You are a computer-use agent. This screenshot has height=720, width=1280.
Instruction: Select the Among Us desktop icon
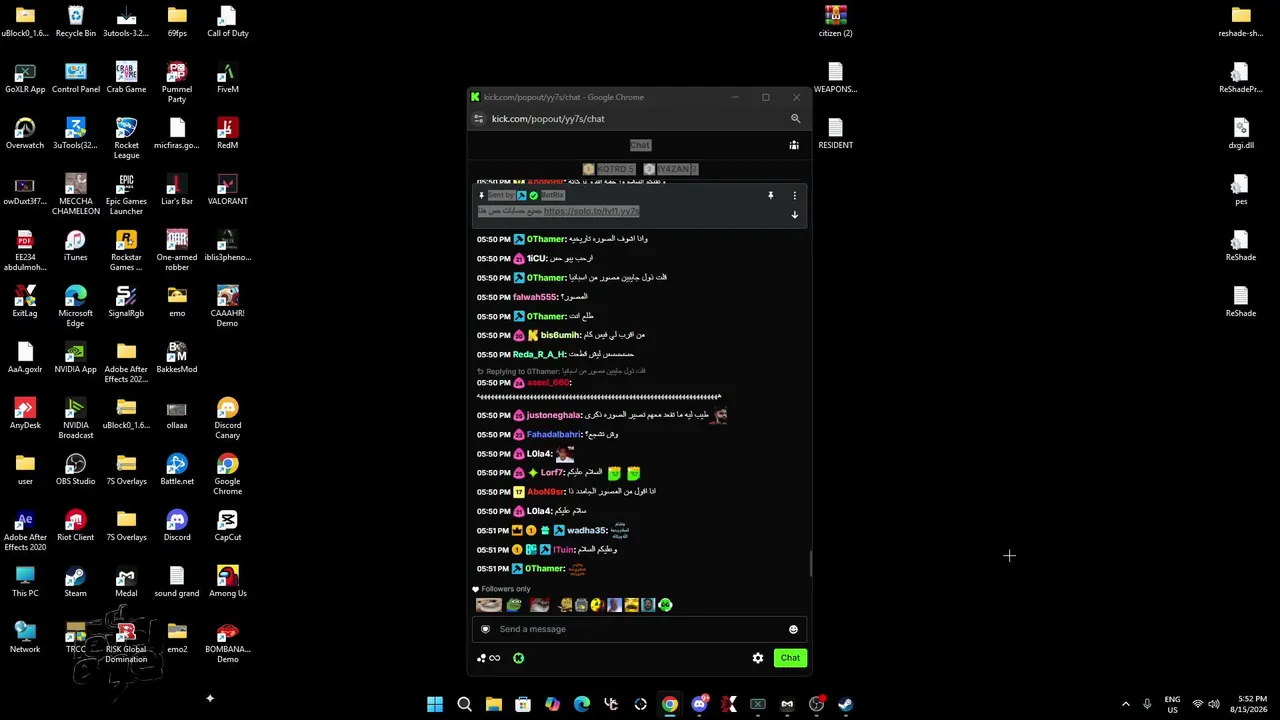(x=228, y=582)
